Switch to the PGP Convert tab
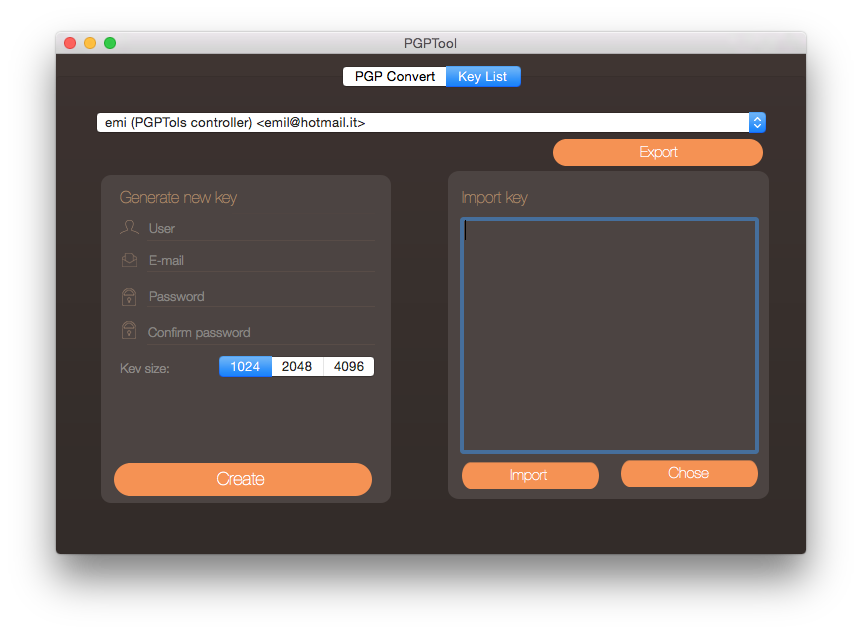 [394, 76]
